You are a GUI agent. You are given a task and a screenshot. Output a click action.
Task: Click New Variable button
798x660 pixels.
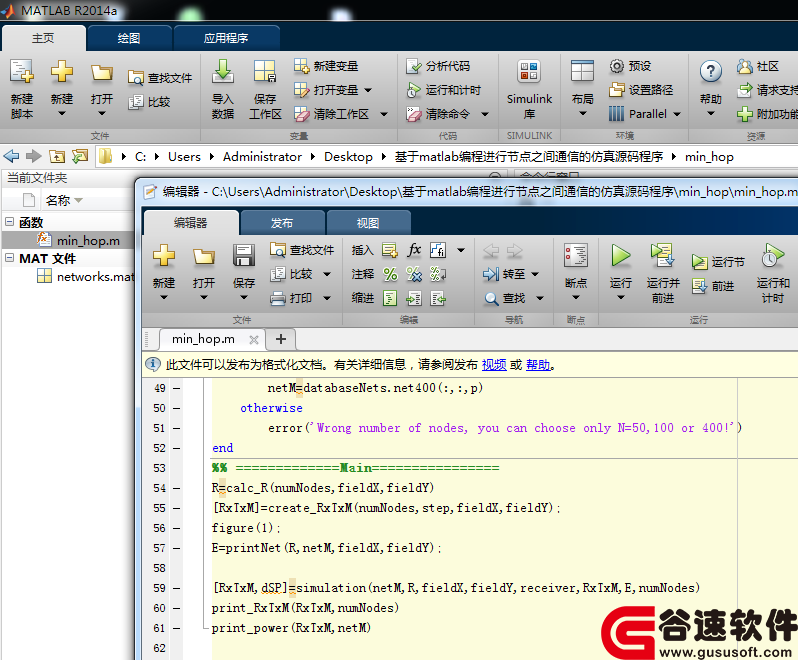326,66
